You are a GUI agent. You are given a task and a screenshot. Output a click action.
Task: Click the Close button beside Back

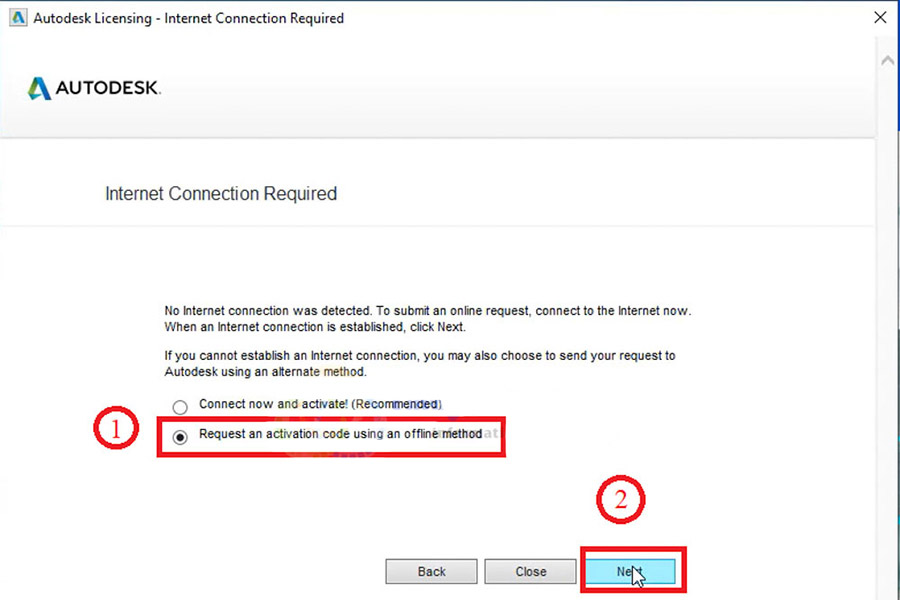pyautogui.click(x=530, y=571)
